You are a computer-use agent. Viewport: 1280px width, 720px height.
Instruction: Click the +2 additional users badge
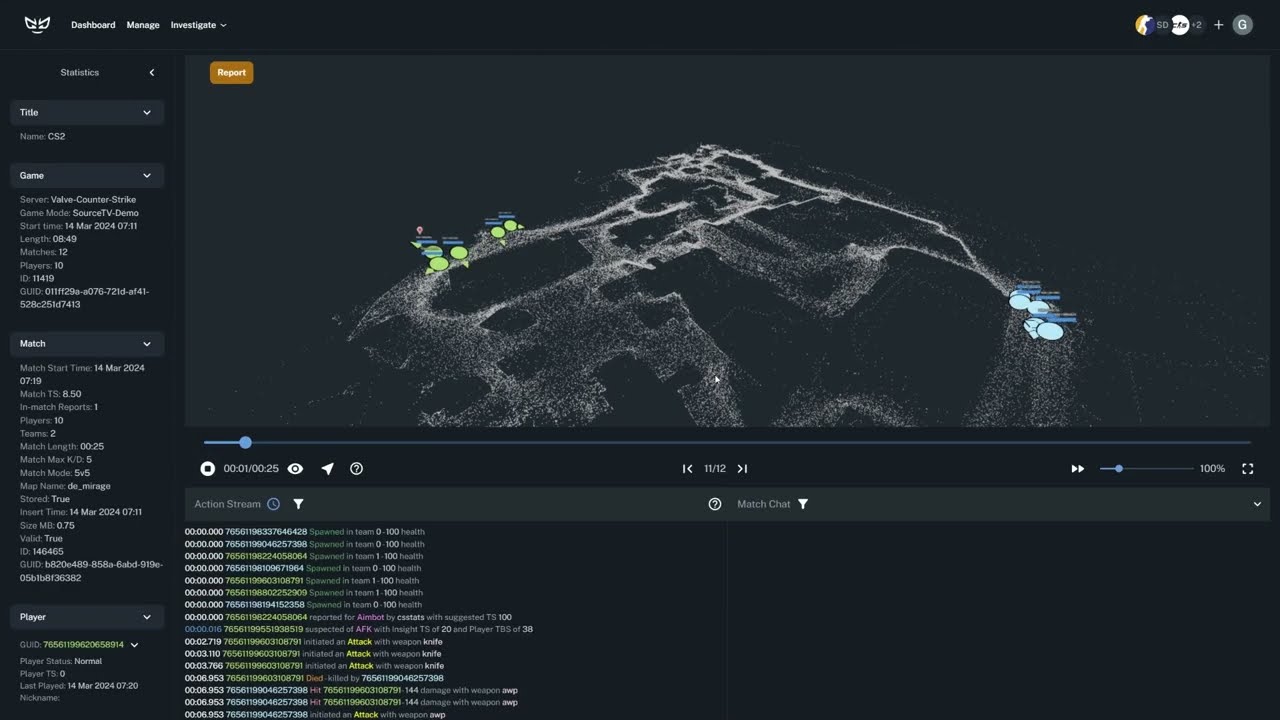(1196, 25)
